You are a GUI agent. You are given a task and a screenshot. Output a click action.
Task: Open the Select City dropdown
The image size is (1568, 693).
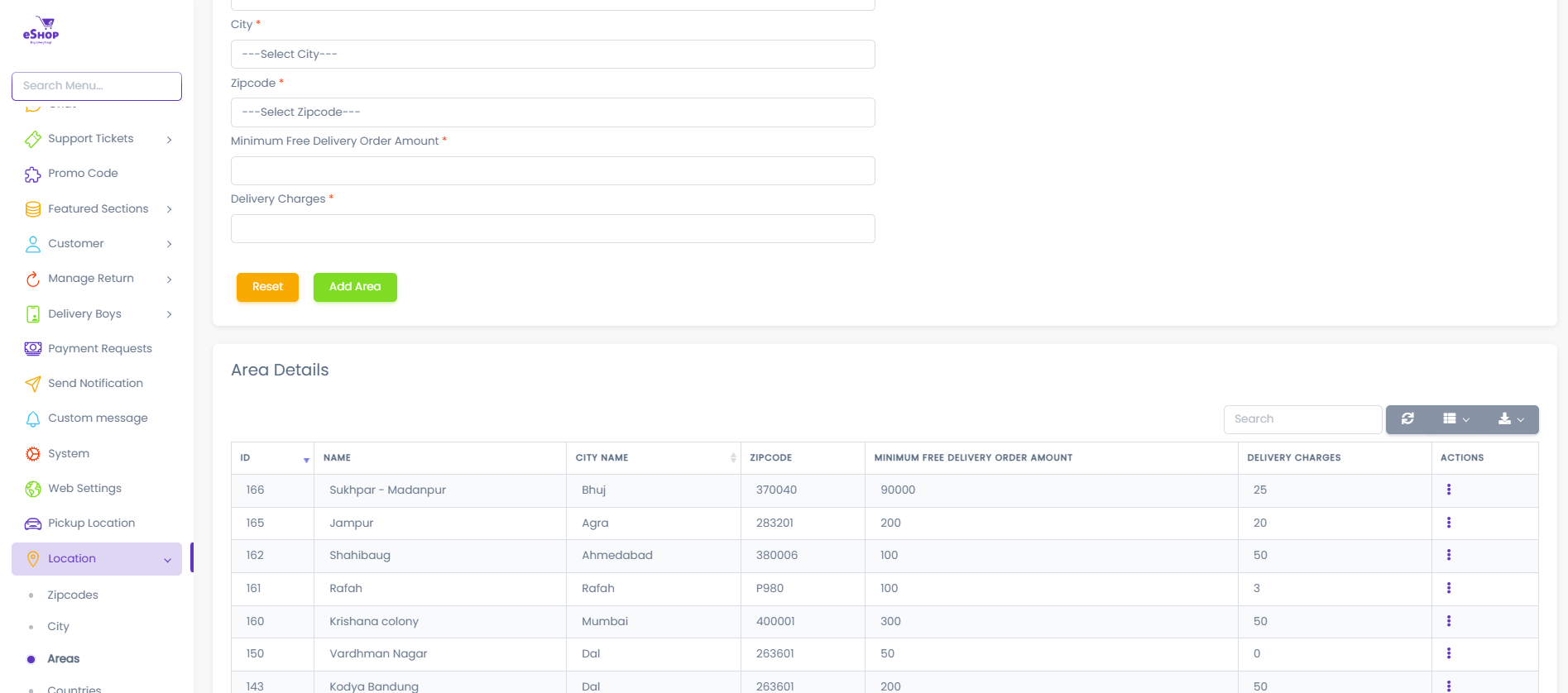553,55
